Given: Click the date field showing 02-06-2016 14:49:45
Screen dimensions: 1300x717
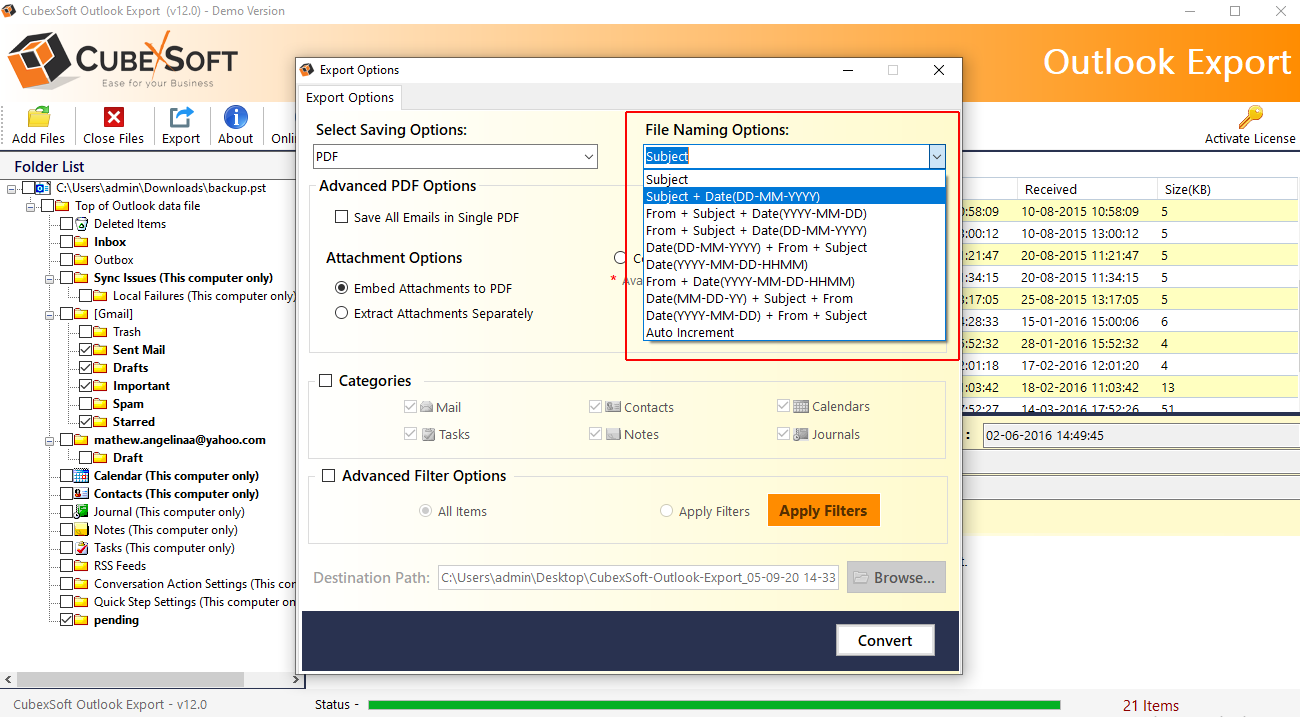Looking at the screenshot, I should coord(1140,435).
